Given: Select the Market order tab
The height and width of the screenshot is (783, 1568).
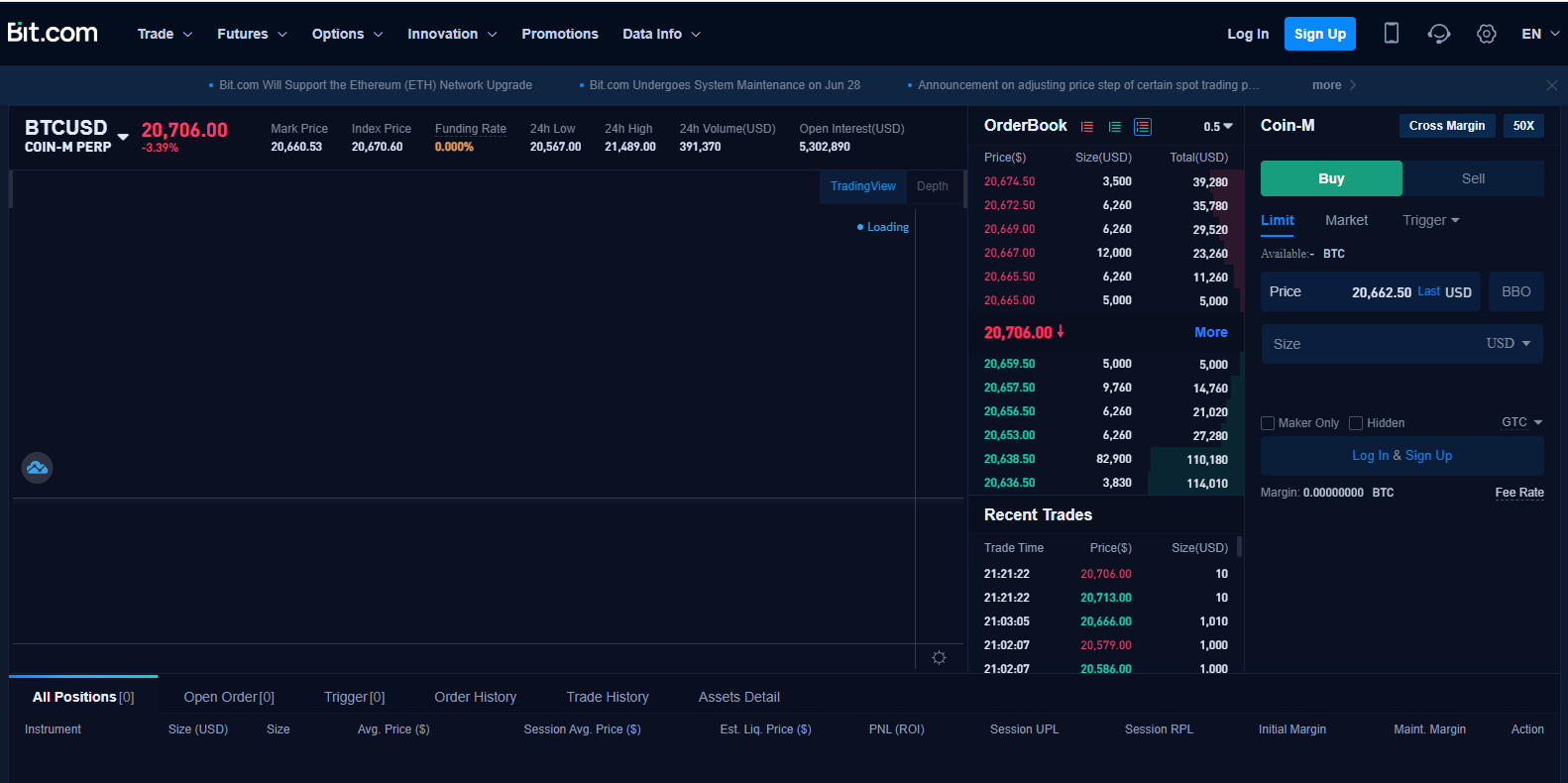Looking at the screenshot, I should point(1346,220).
